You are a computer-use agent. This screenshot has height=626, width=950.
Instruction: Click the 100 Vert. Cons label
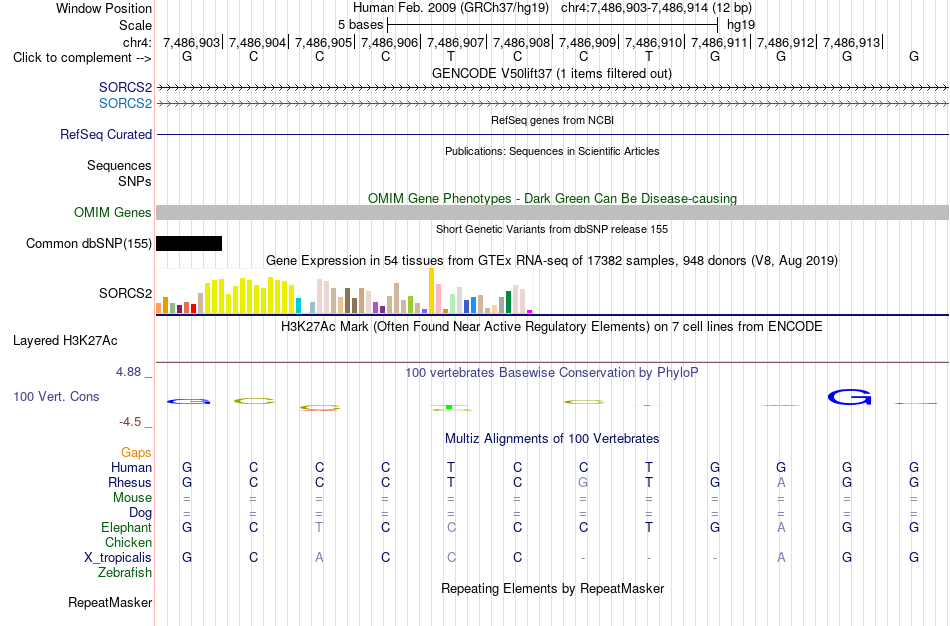(x=56, y=396)
